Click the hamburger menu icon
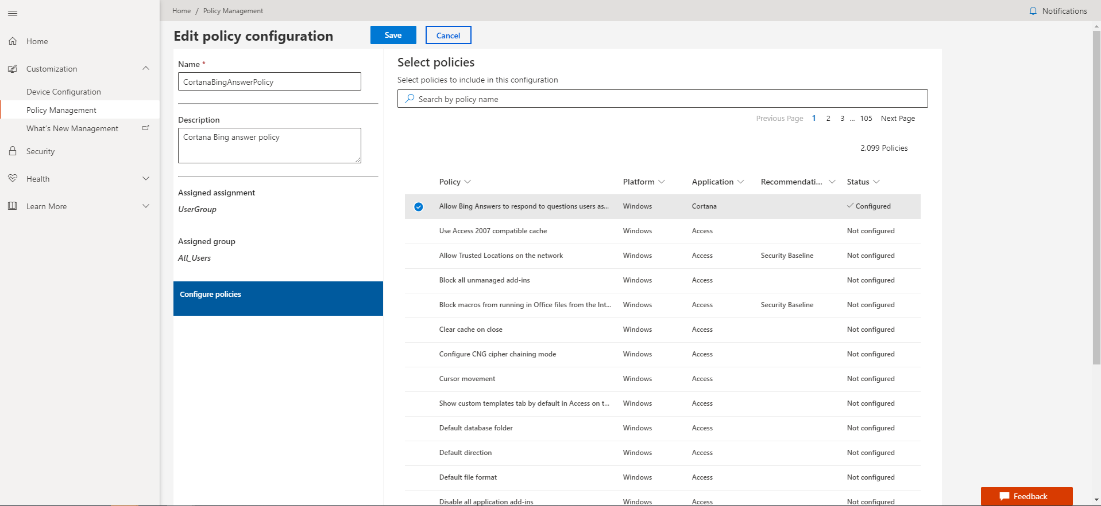The width and height of the screenshot is (1101, 506). click(12, 11)
